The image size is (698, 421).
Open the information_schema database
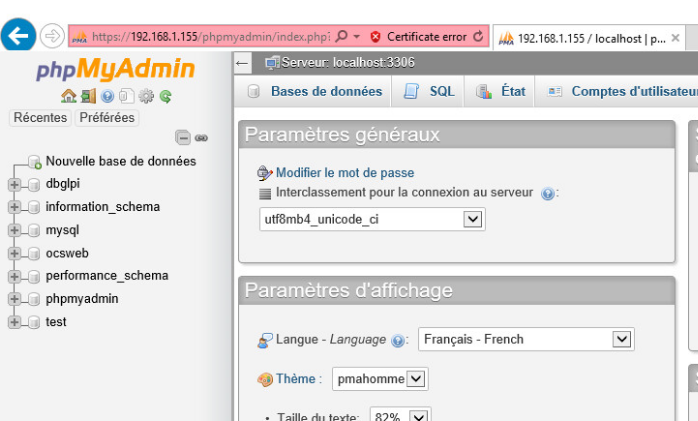click(x=103, y=207)
